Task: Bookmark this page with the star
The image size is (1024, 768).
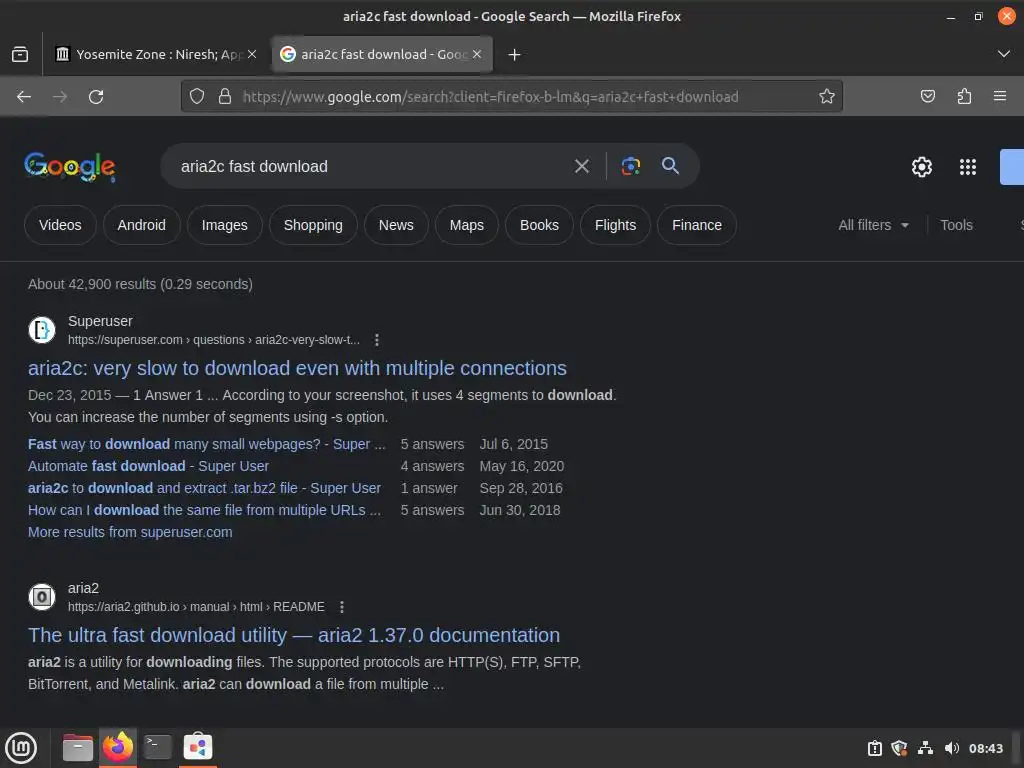Action: coord(827,97)
